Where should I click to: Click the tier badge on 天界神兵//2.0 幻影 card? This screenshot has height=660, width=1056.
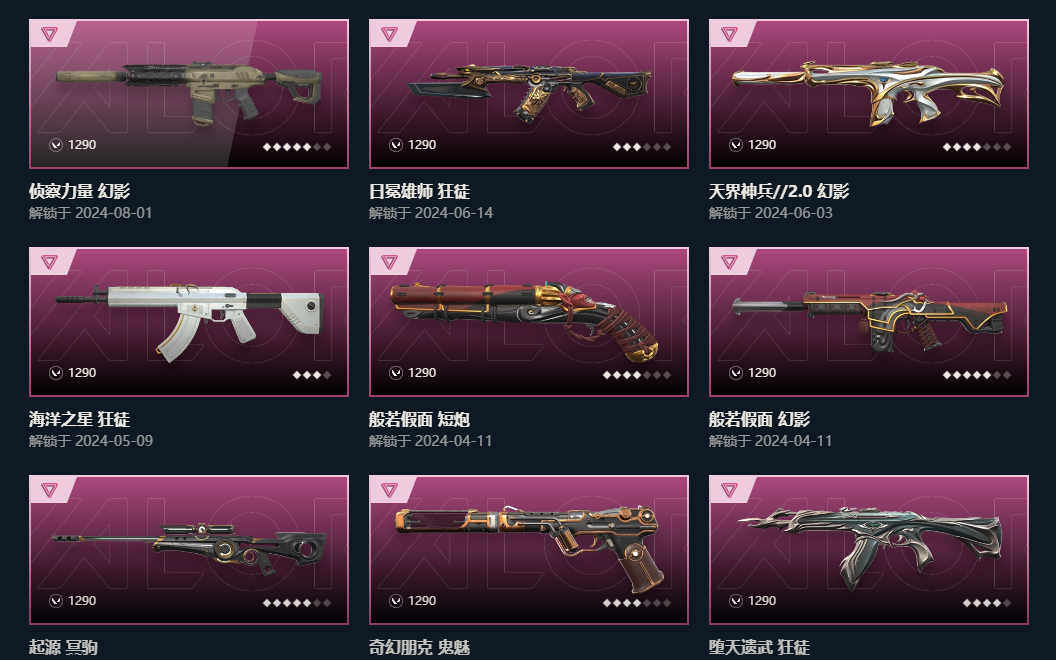click(729, 34)
